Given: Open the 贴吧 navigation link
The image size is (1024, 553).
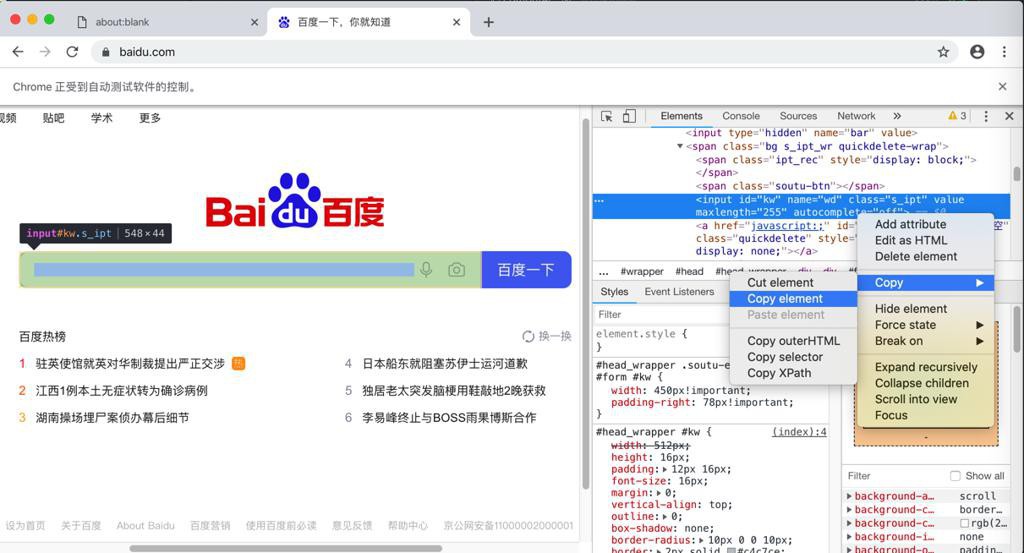Looking at the screenshot, I should (54, 118).
